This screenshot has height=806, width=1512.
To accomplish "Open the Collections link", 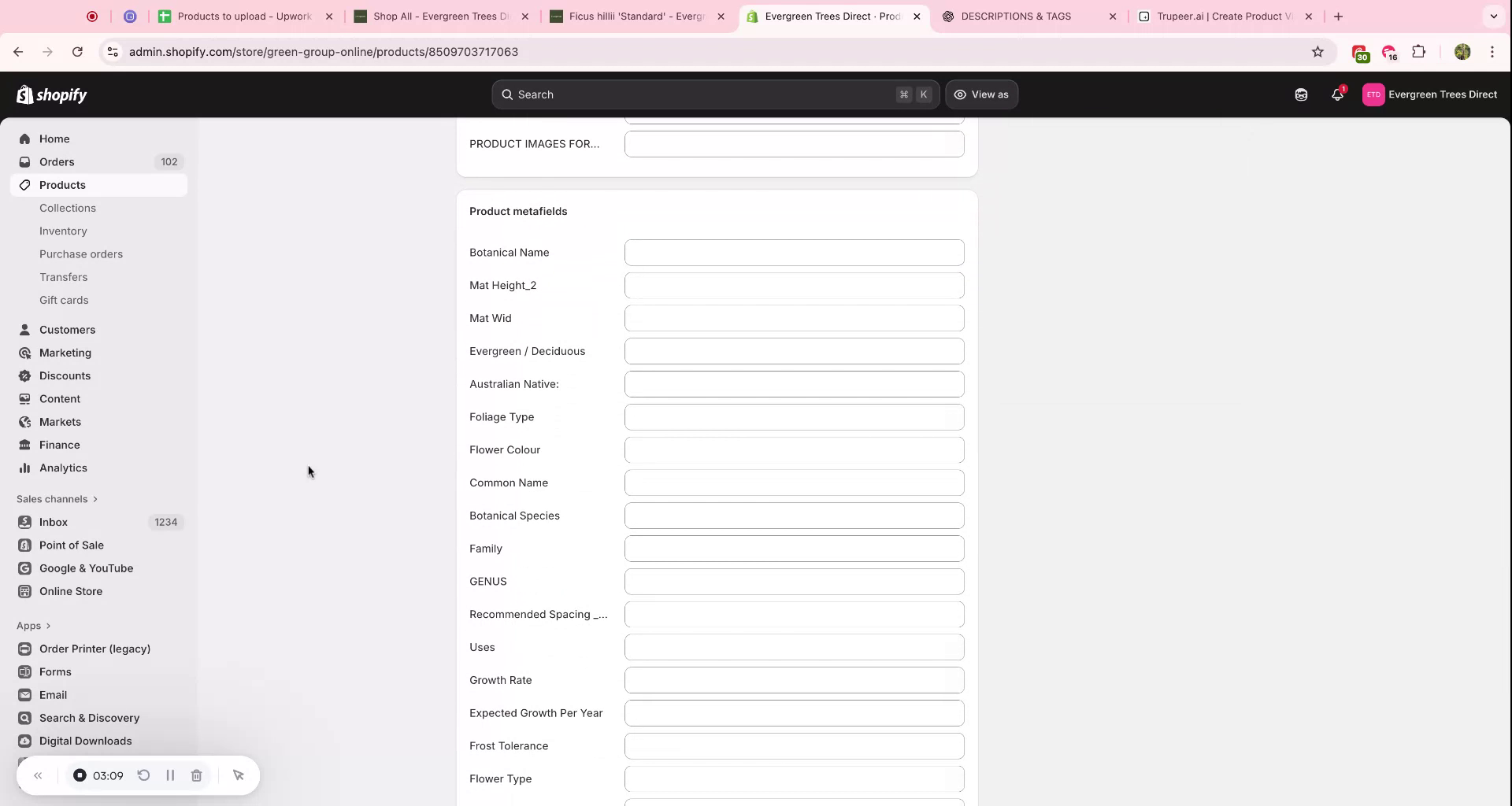I will pyautogui.click(x=68, y=208).
